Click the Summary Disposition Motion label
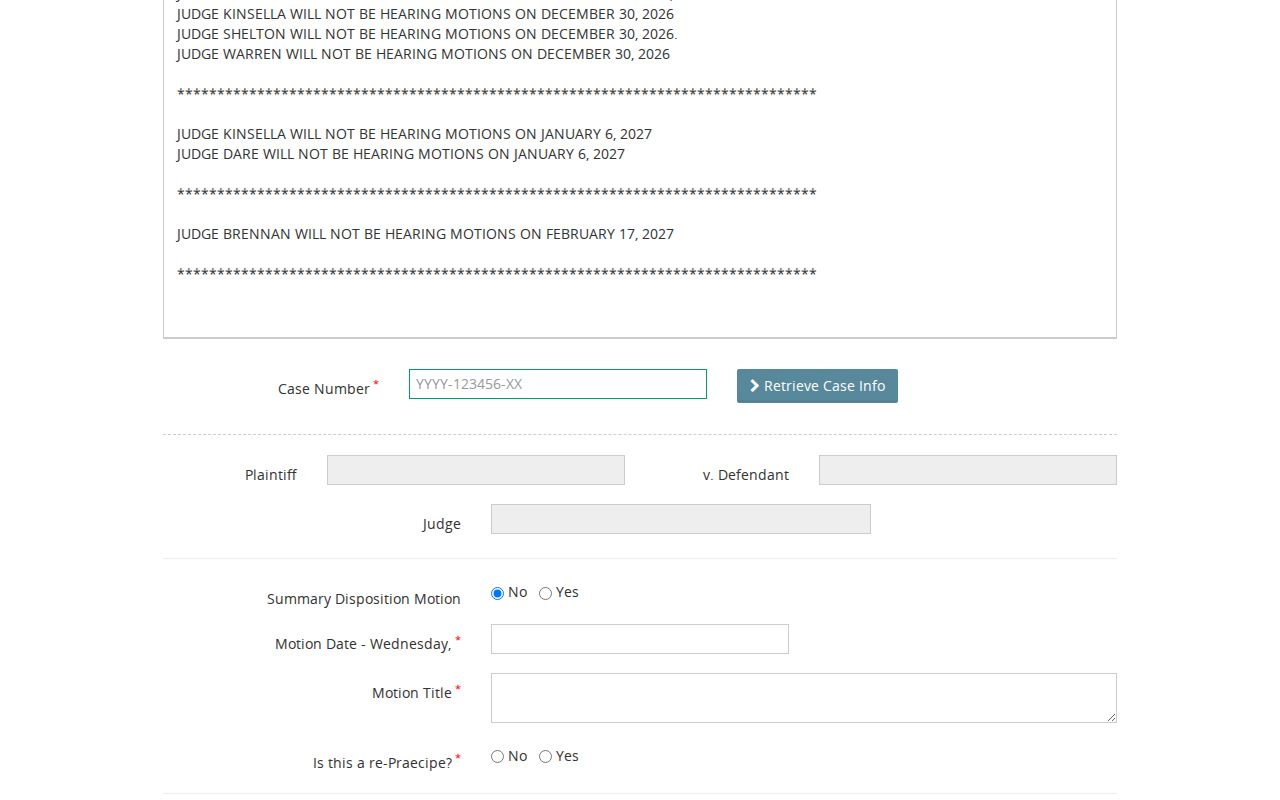 coord(364,599)
